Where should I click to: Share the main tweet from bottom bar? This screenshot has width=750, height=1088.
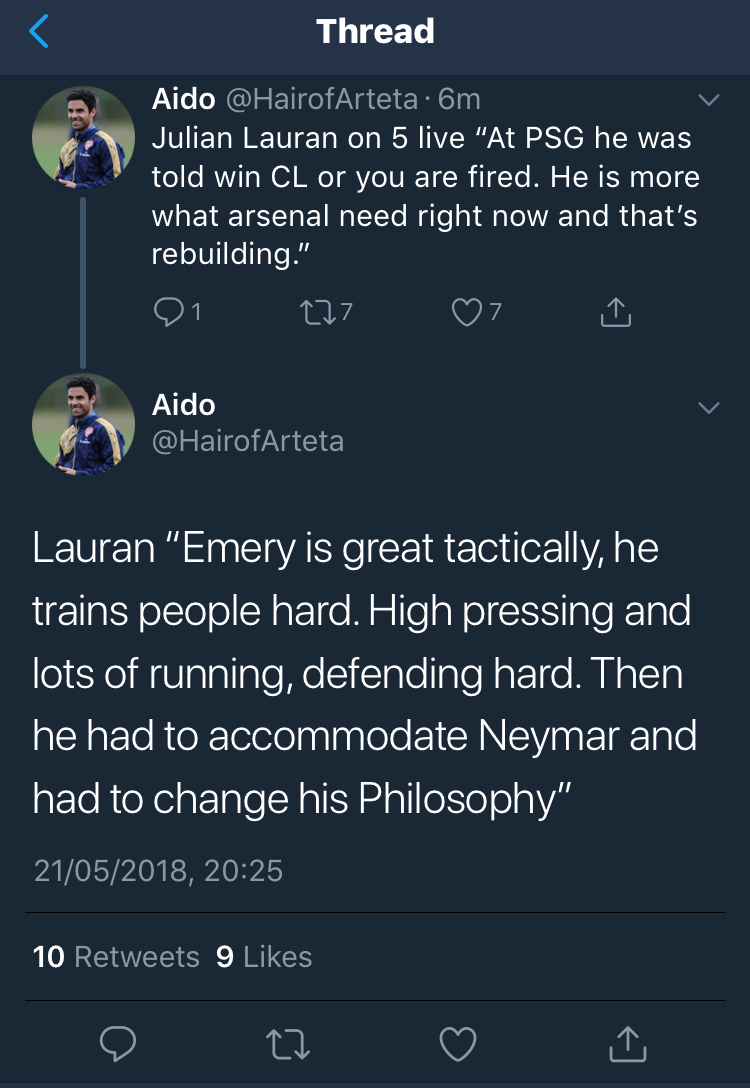pos(628,1045)
